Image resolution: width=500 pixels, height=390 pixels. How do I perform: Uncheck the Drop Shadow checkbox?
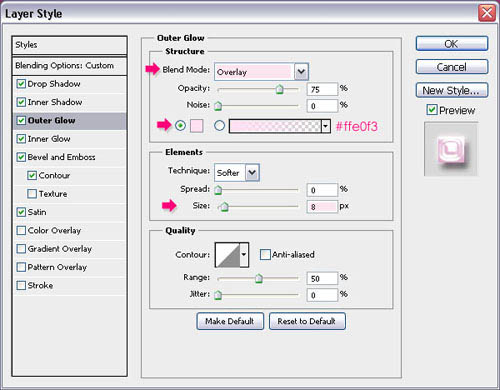21,84
